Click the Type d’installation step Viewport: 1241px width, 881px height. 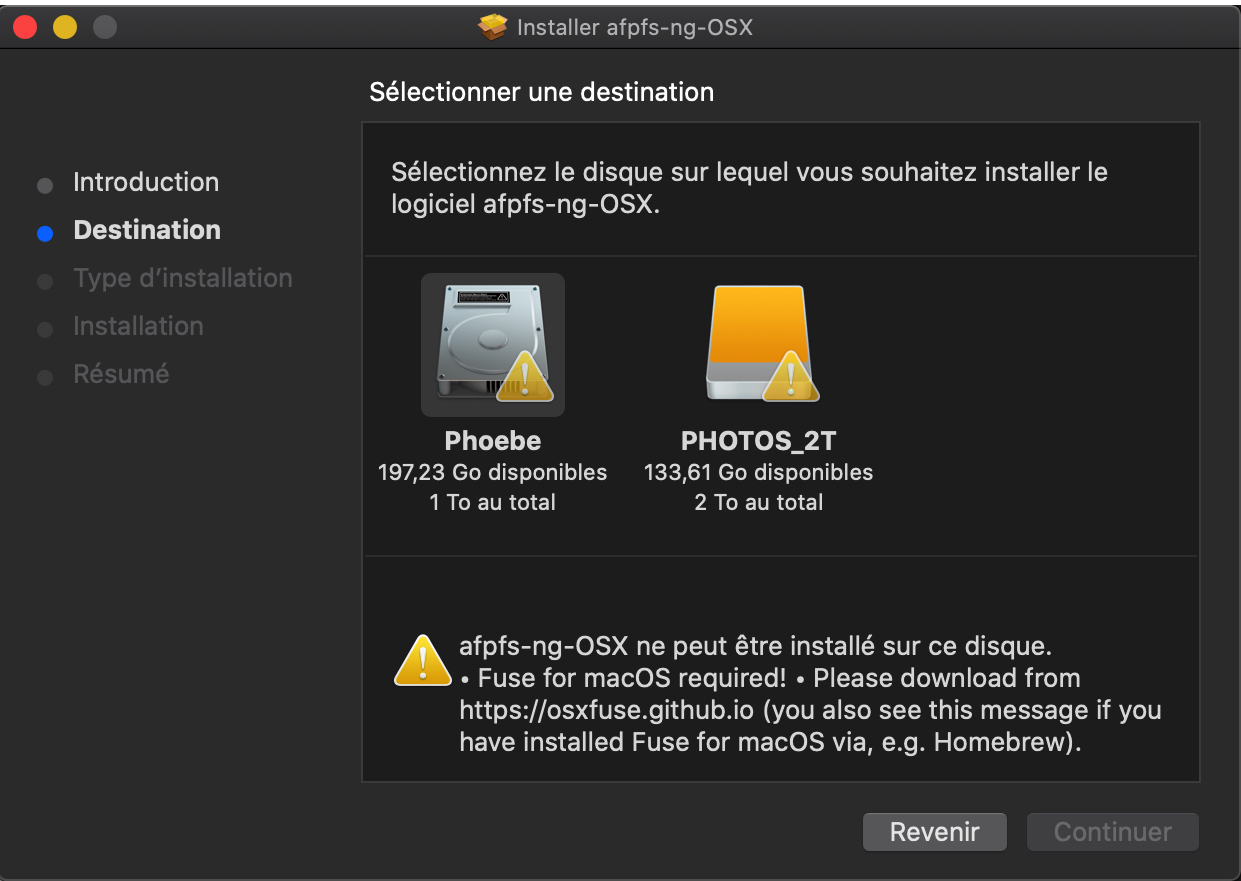pos(183,278)
